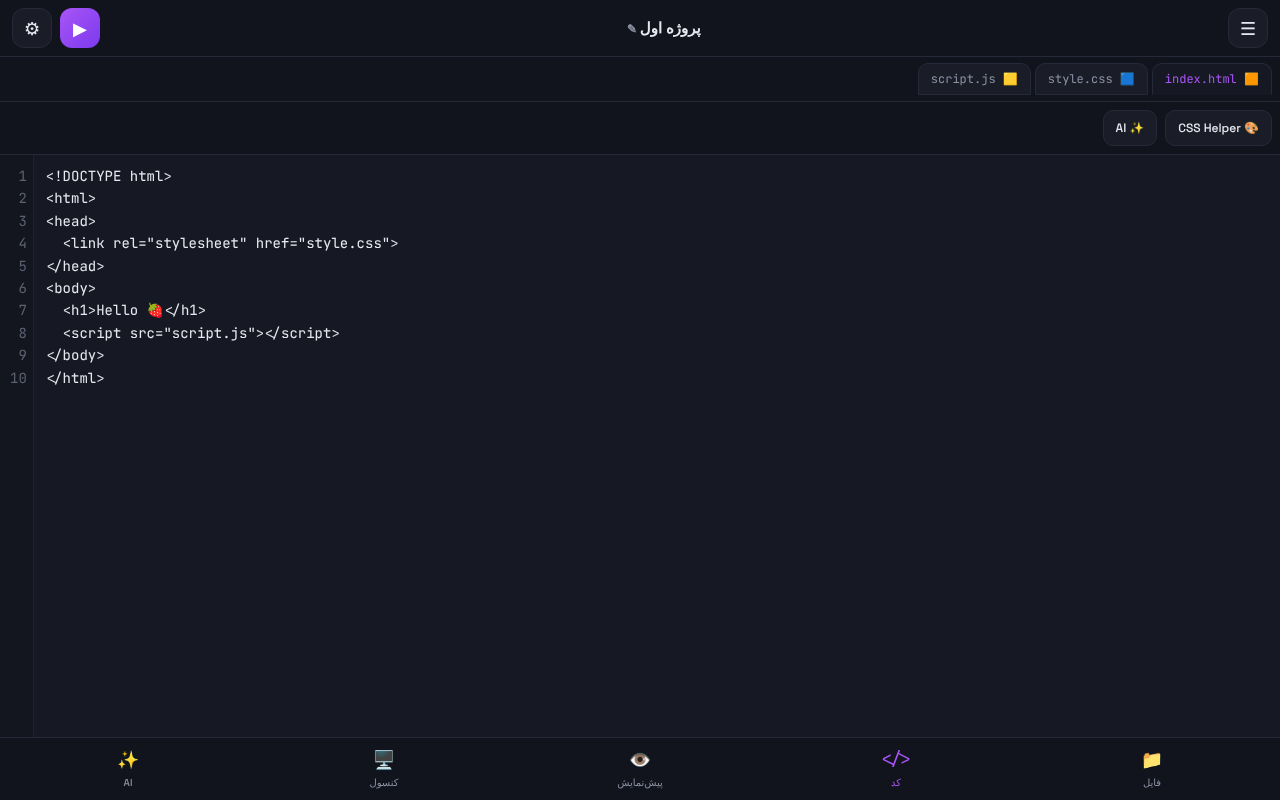Screen dimensions: 1280x800
Task: Click the link rel stylesheet line
Action: click(231, 243)
